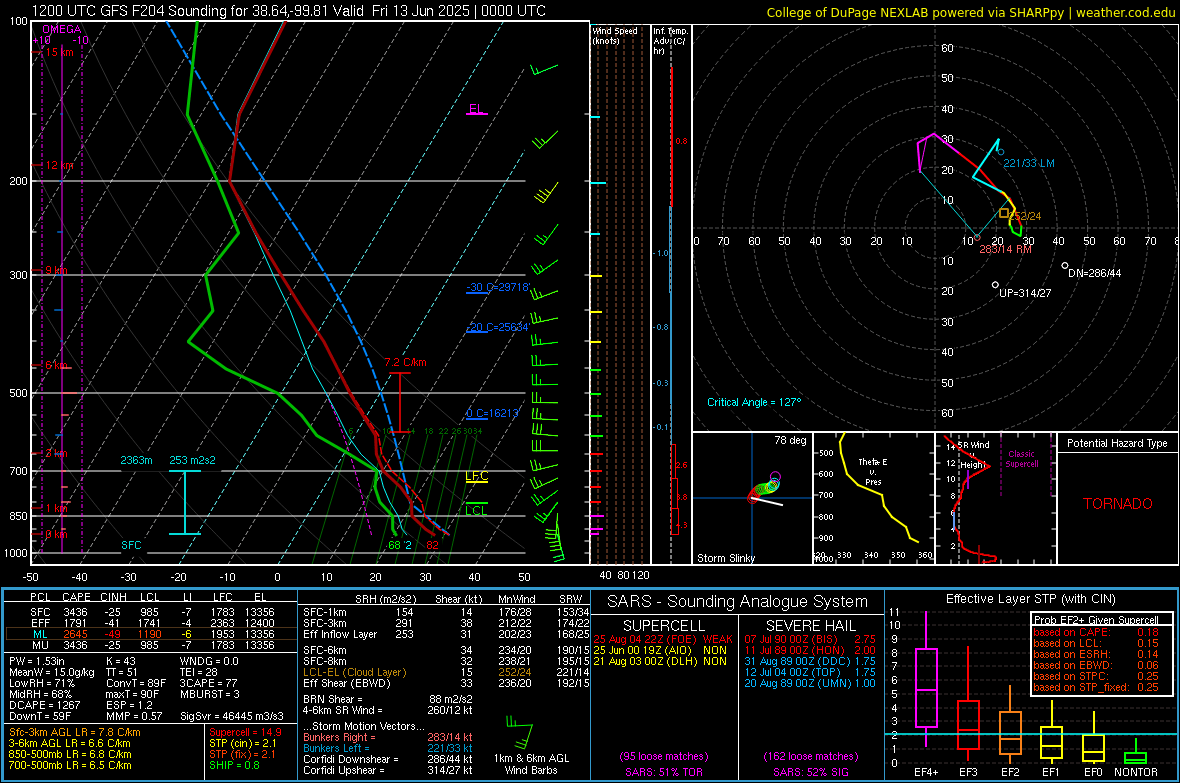Select the 283/14 RM hodograph label
Screen dimensions: 1180x783
[x=1005, y=249]
